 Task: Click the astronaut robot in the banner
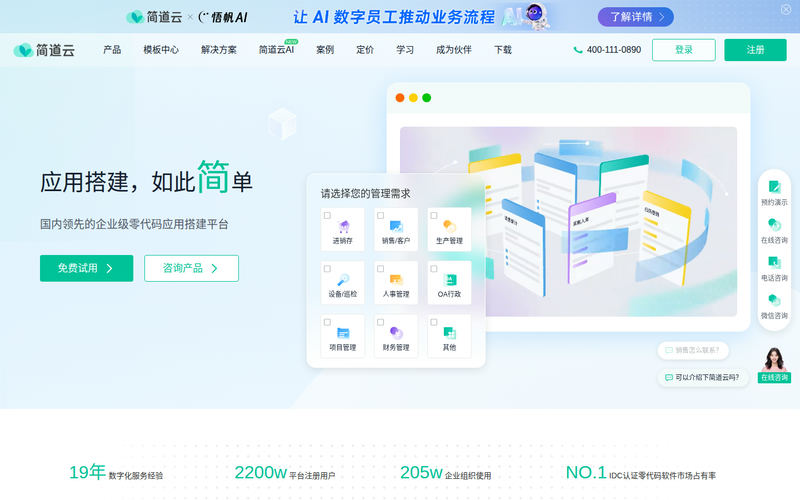[x=535, y=16]
